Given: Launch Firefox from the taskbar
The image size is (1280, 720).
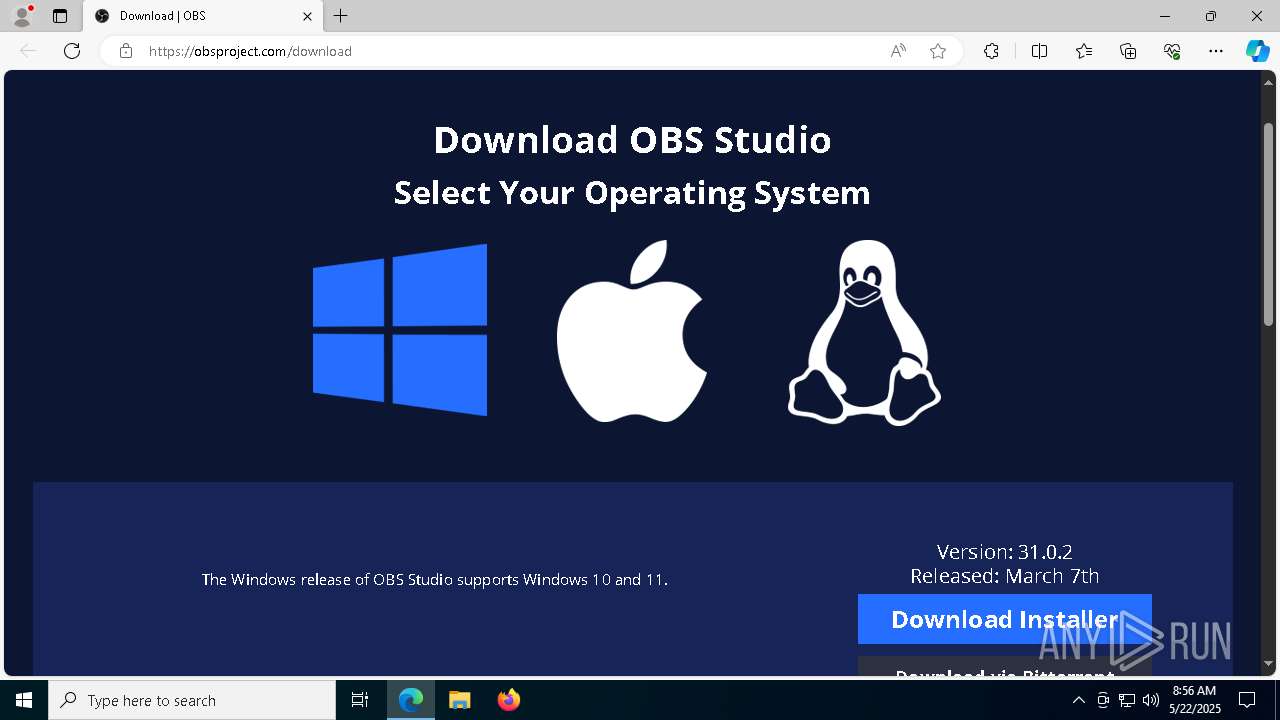Looking at the screenshot, I should pyautogui.click(x=509, y=700).
